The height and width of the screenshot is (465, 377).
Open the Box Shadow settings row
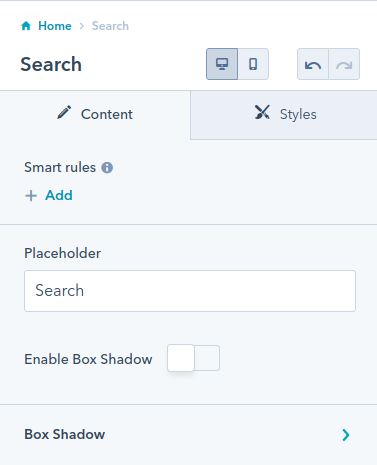point(188,435)
